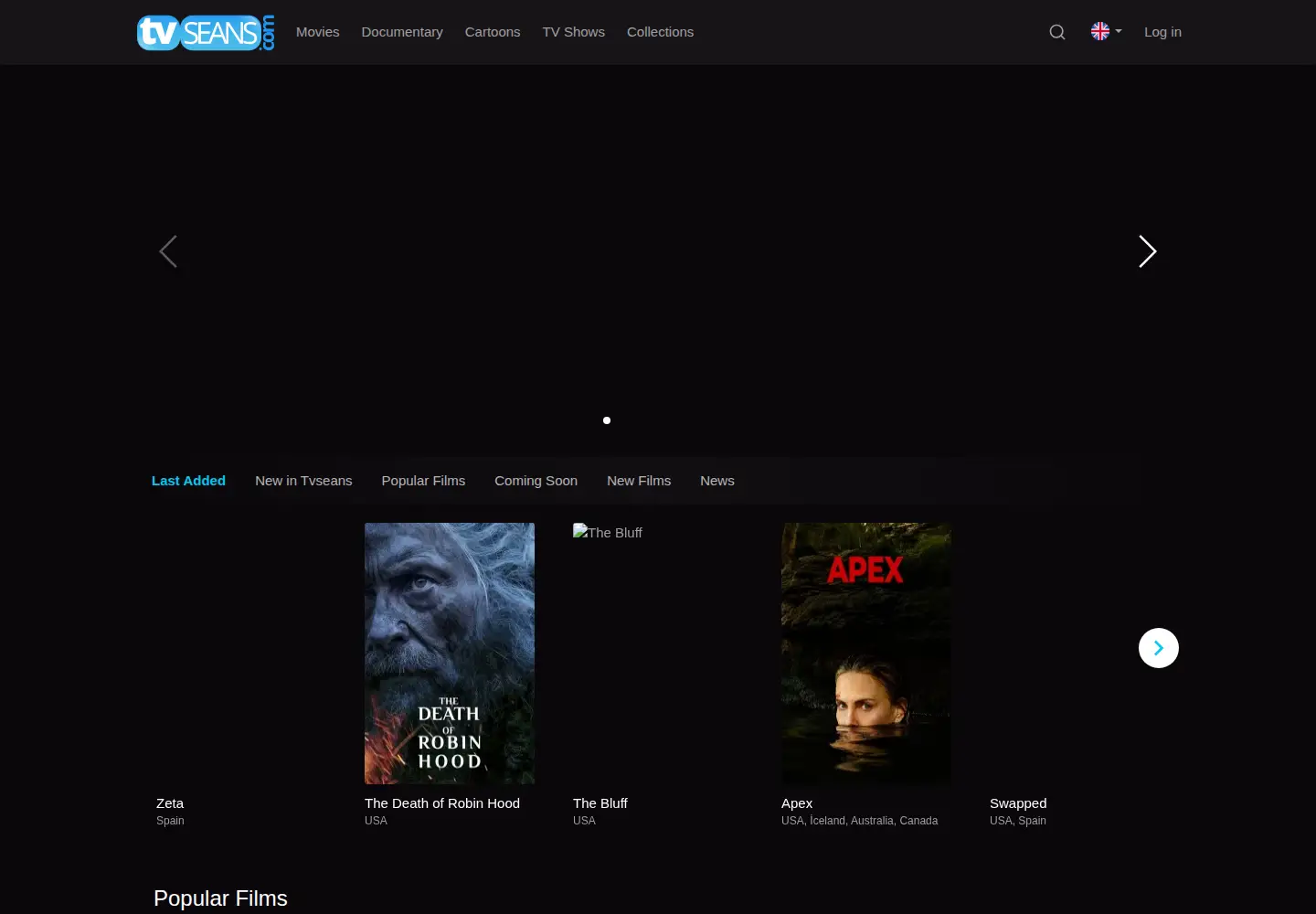Click the 'Spain' country label under Zeta
Image resolution: width=1316 pixels, height=914 pixels.
(x=170, y=821)
